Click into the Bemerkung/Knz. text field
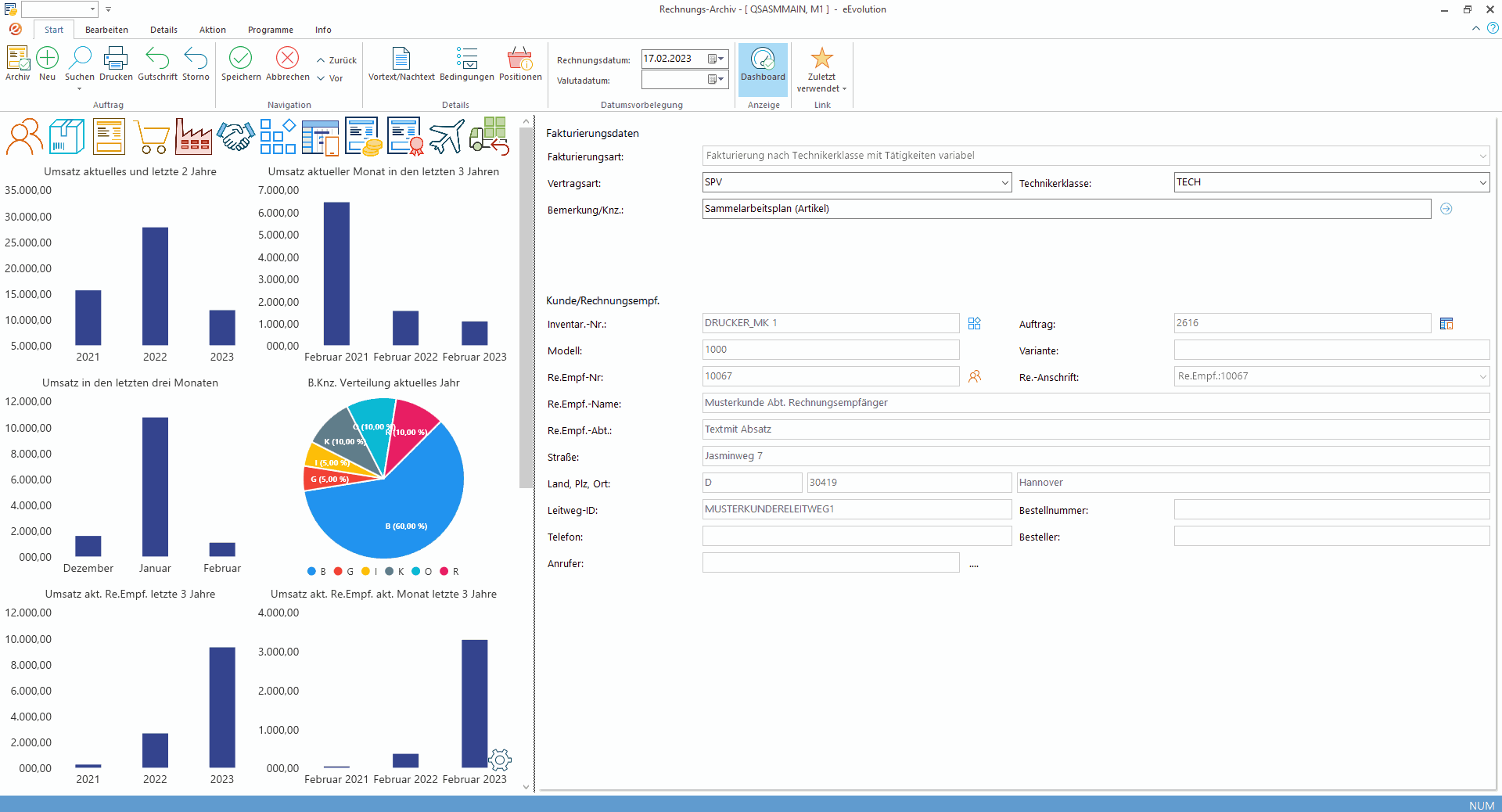Viewport: 1502px width, 812px height. coord(1065,209)
